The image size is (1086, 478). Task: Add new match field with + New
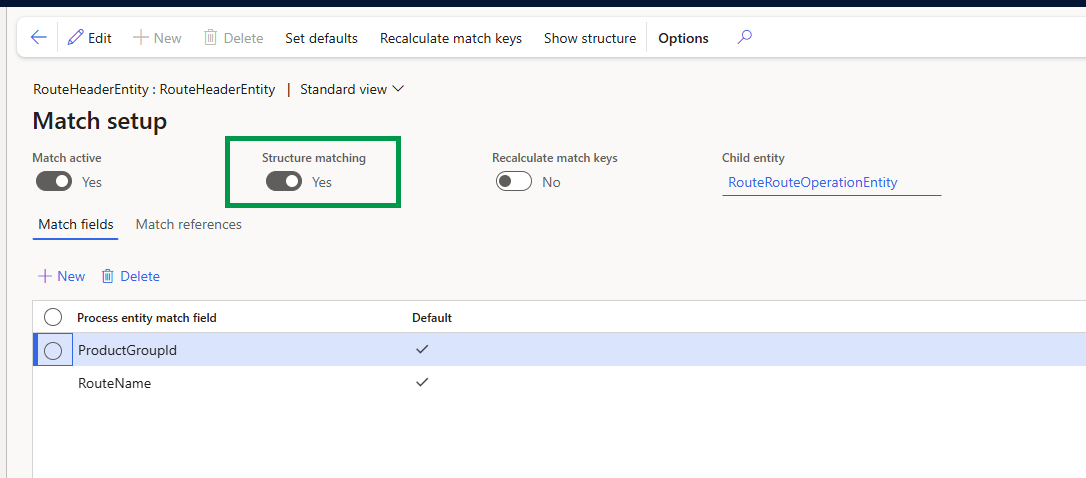click(62, 276)
